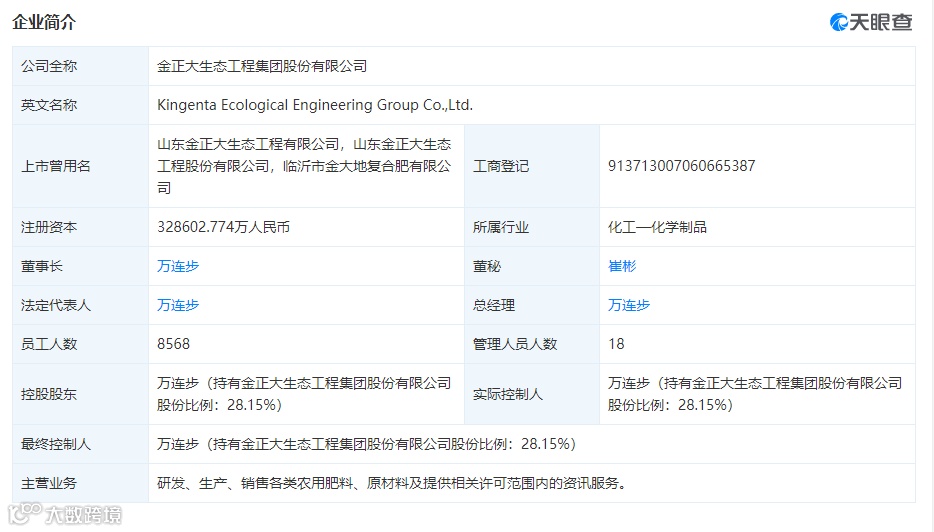934x532 pixels.
Task: Select management headcount value 18
Action: click(616, 344)
